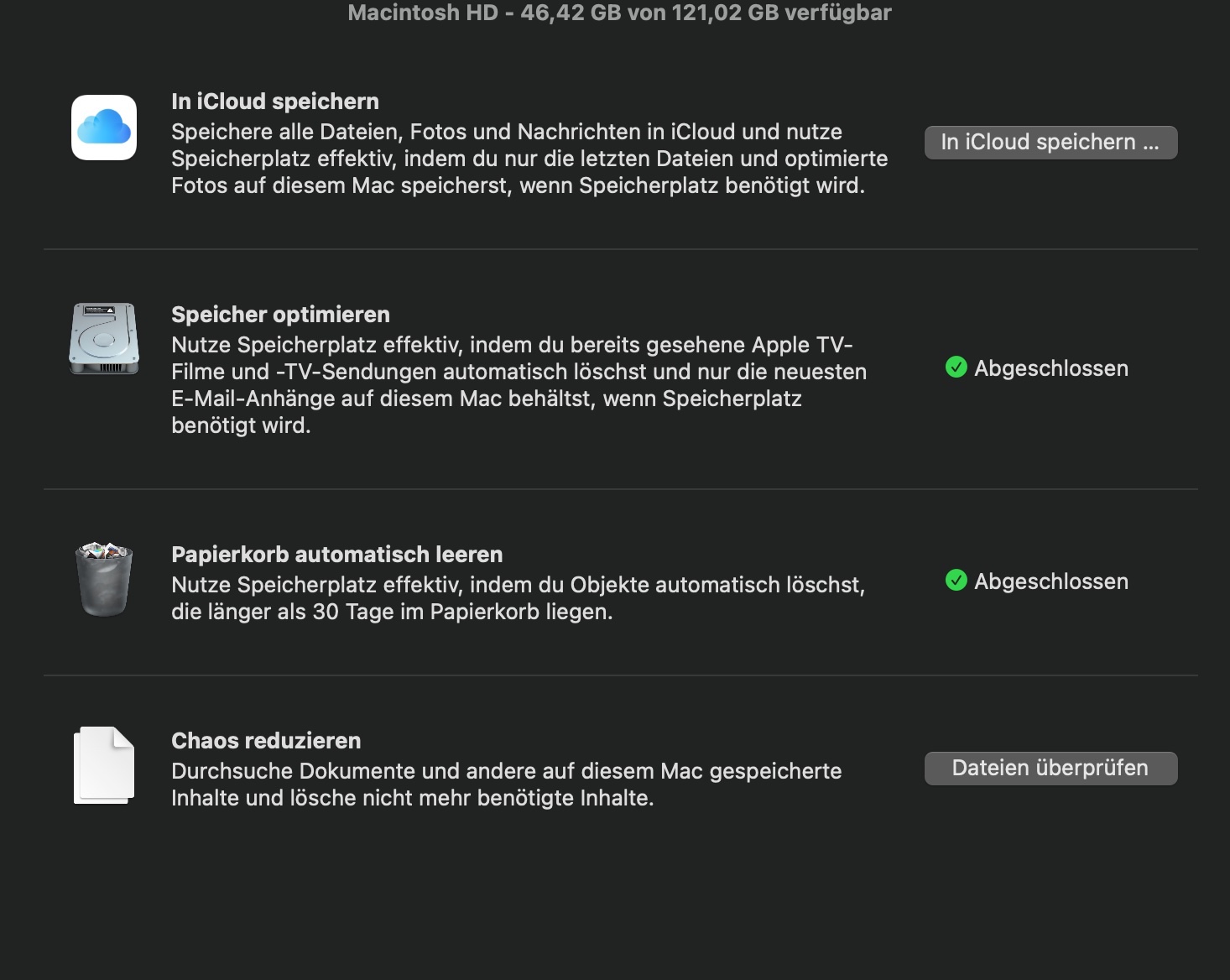Viewport: 1230px width, 980px height.
Task: Click the divider line below the iCloud section
Action: 620,249
